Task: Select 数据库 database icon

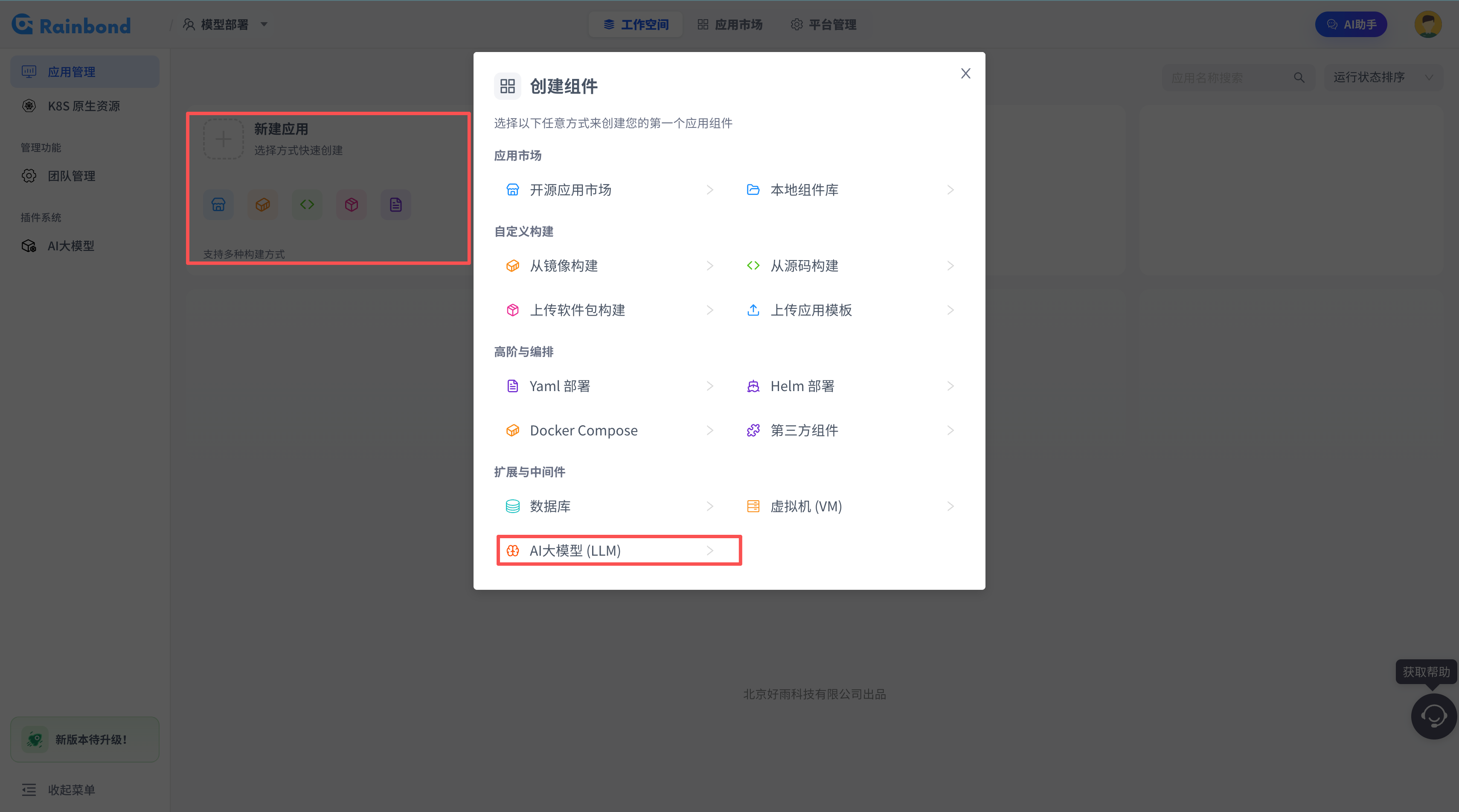Action: pos(513,506)
